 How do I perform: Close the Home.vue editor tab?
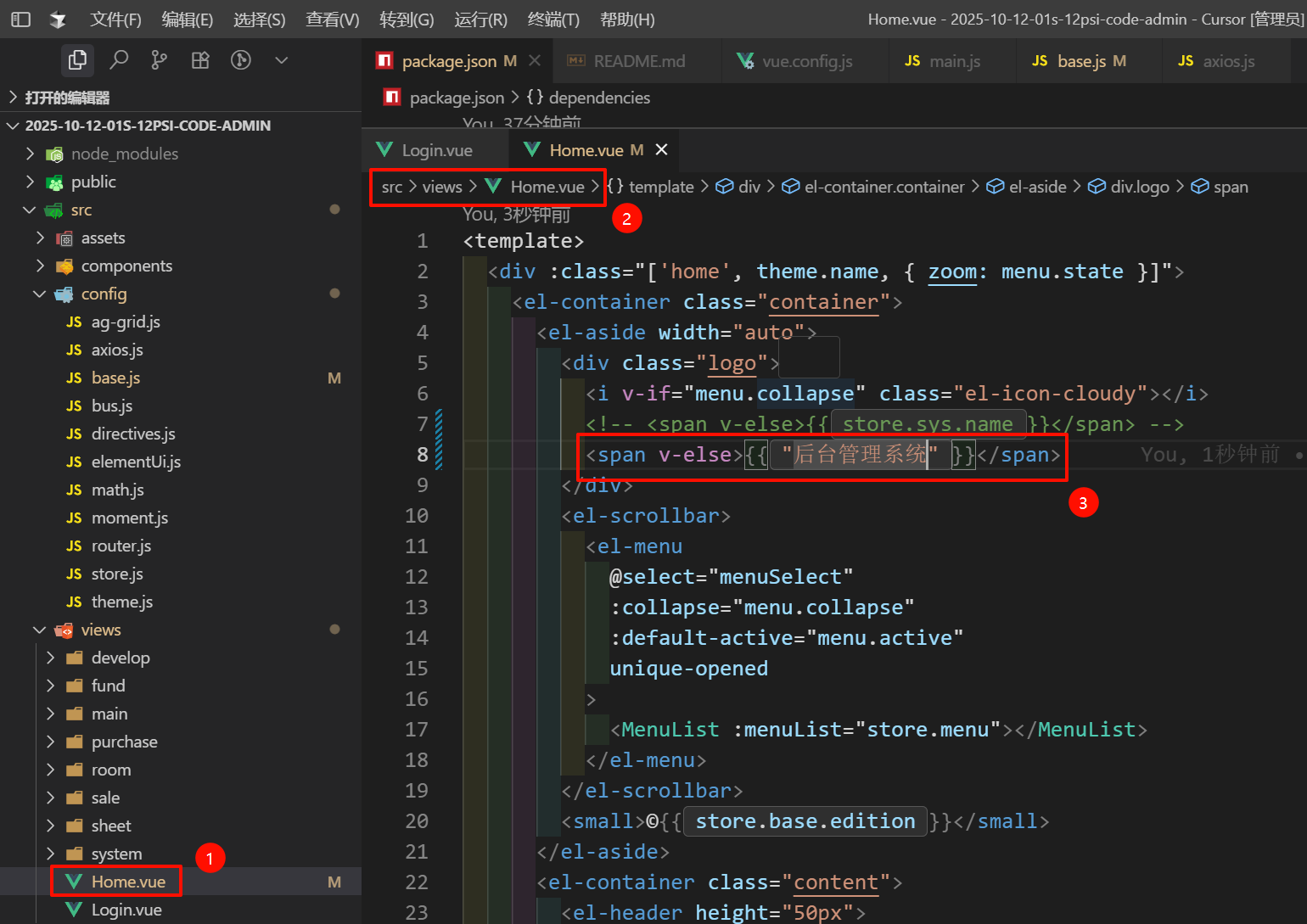662,149
